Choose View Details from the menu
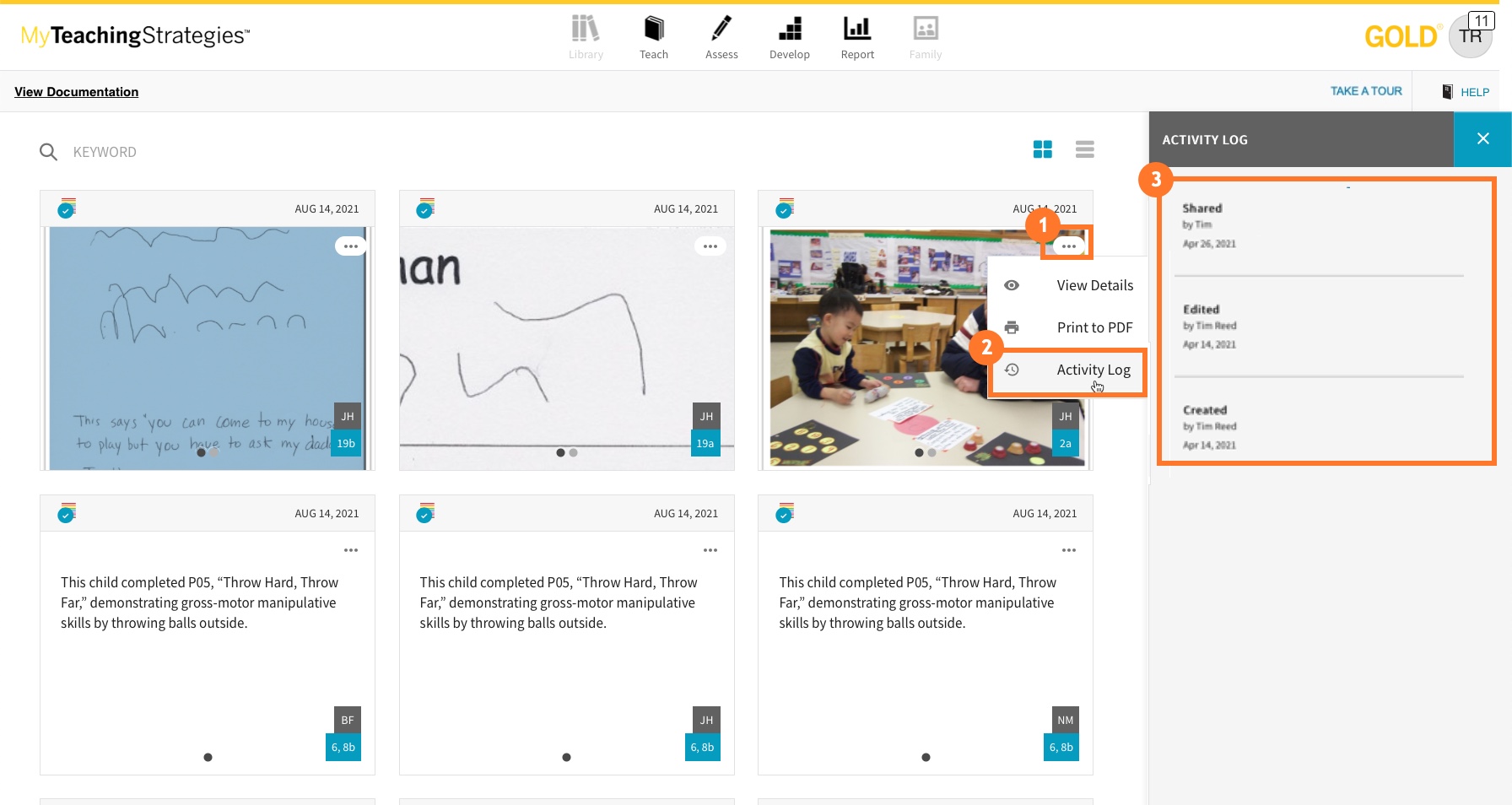 tap(1094, 285)
